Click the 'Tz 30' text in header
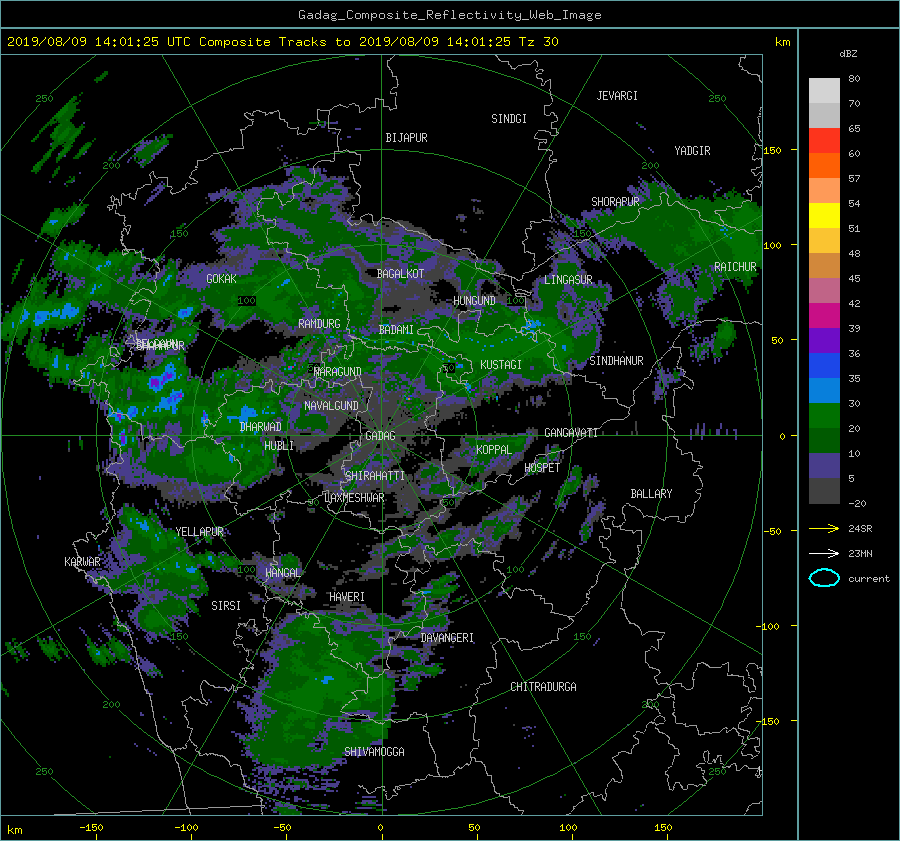The width and height of the screenshot is (900, 841). tap(538, 41)
